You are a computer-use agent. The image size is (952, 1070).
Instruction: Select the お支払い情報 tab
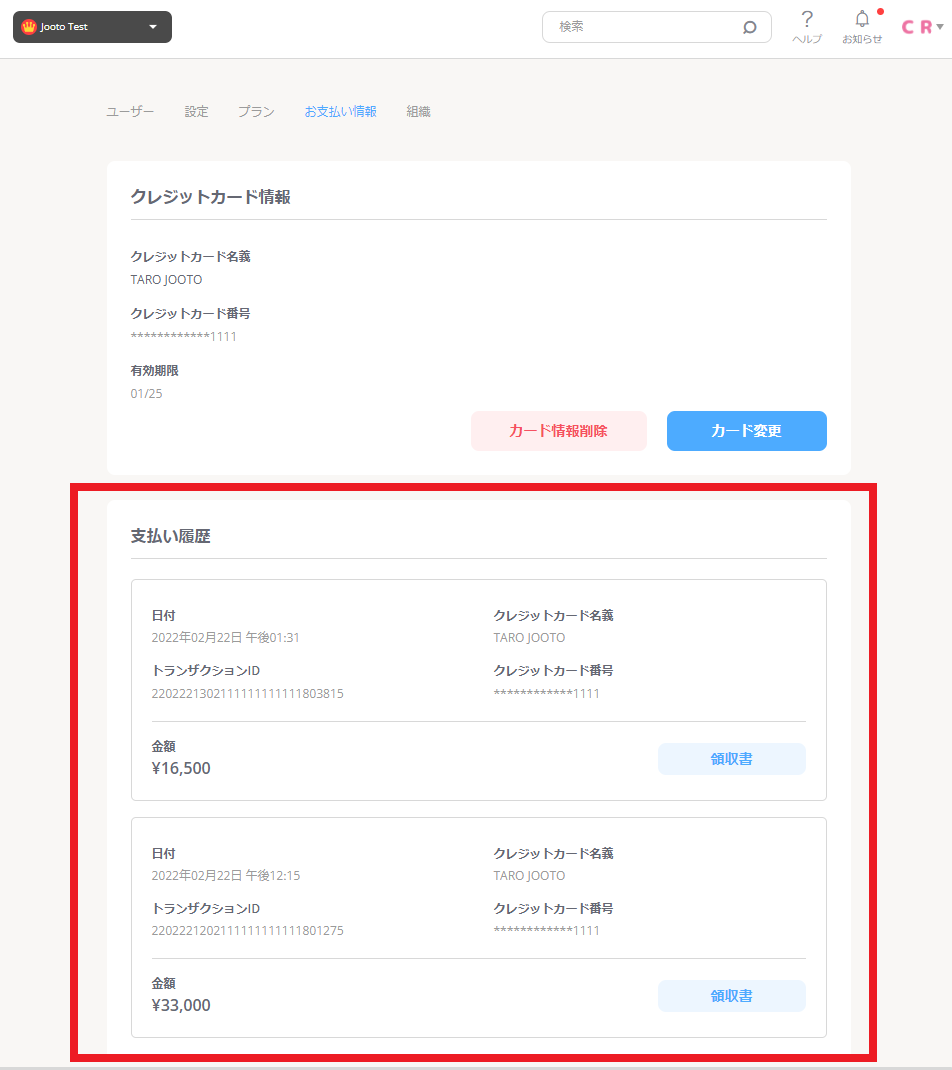tap(340, 112)
